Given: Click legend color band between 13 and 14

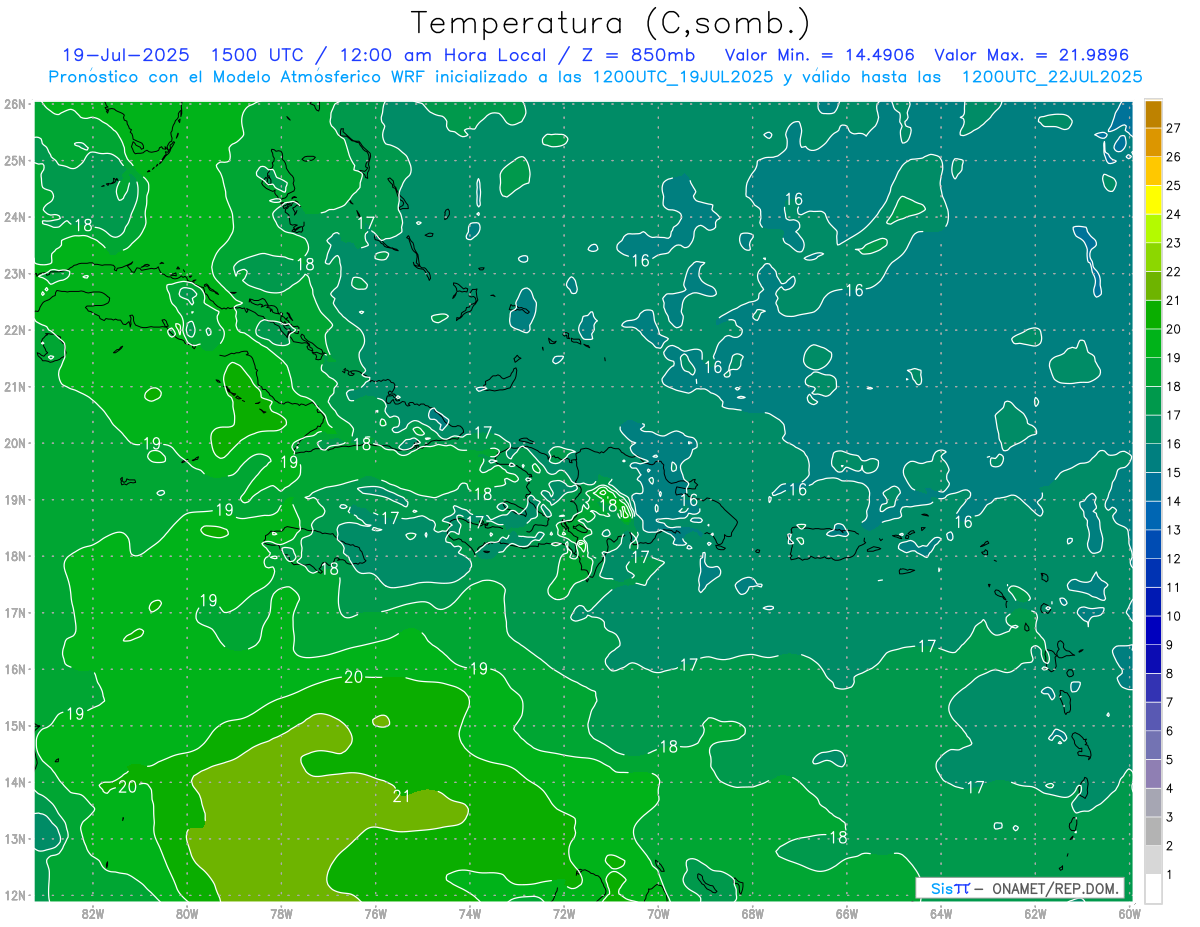Looking at the screenshot, I should [1153, 515].
